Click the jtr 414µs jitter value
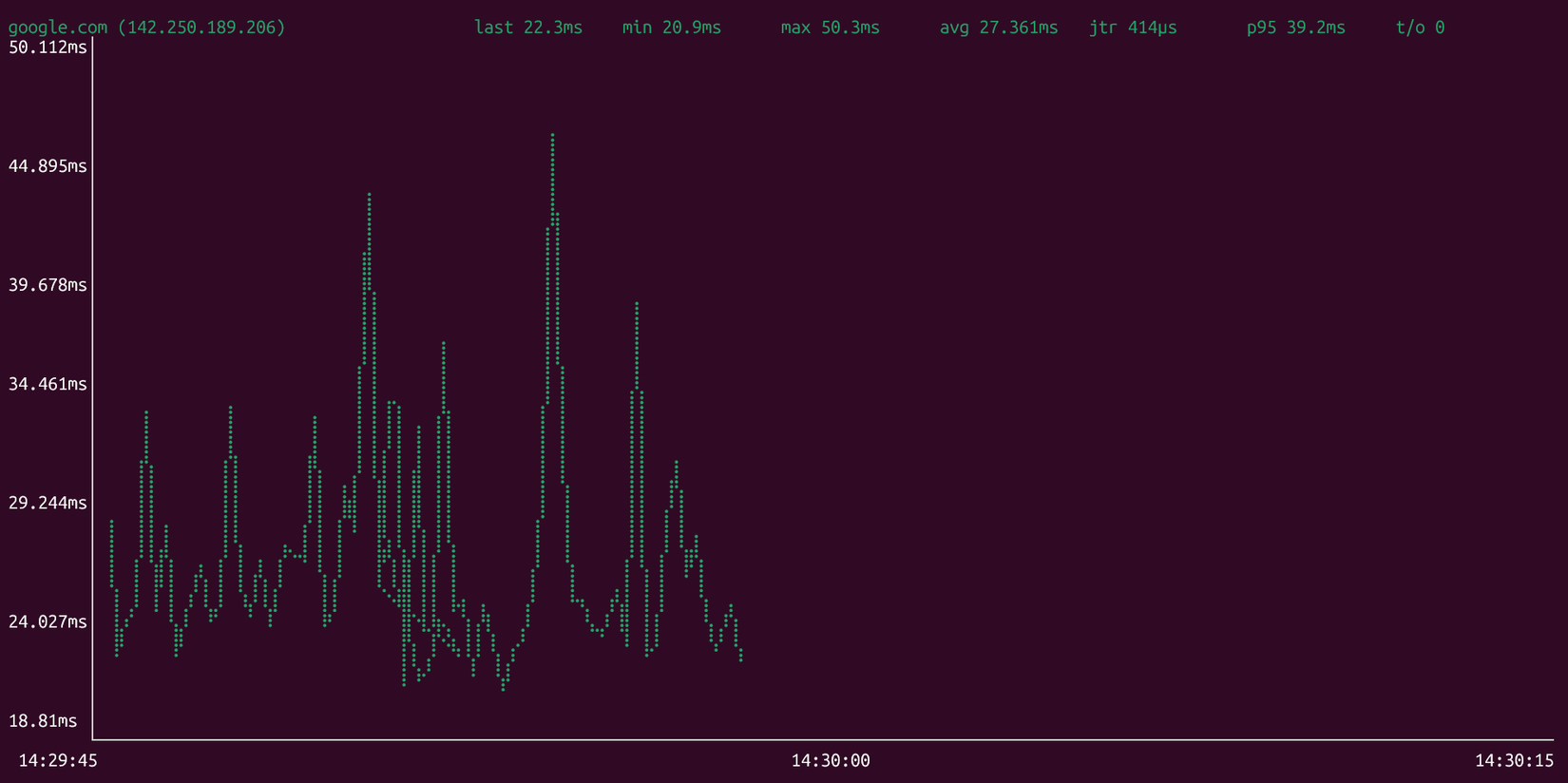This screenshot has width=1568, height=783. 1133,28
